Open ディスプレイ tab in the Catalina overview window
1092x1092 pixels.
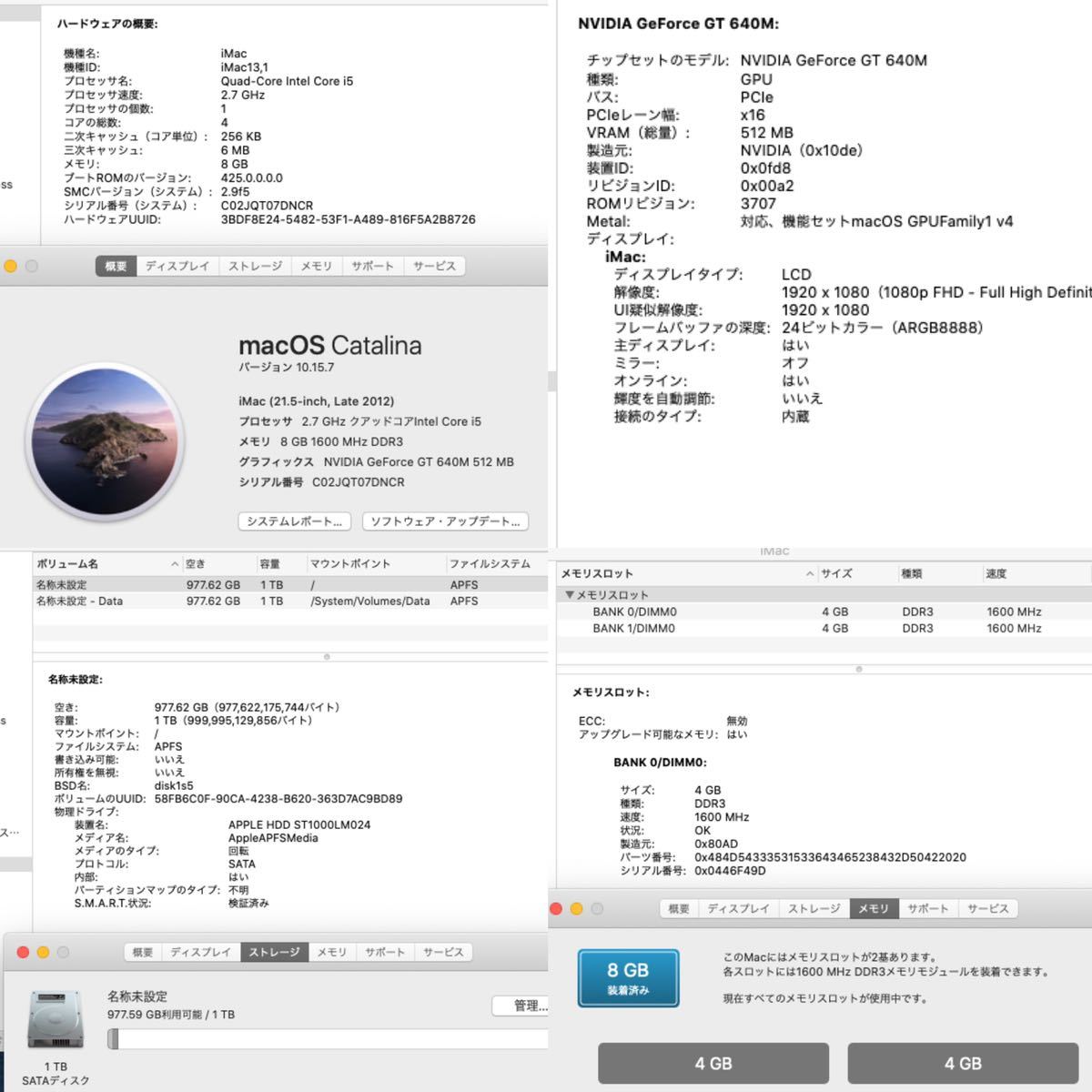tap(177, 266)
